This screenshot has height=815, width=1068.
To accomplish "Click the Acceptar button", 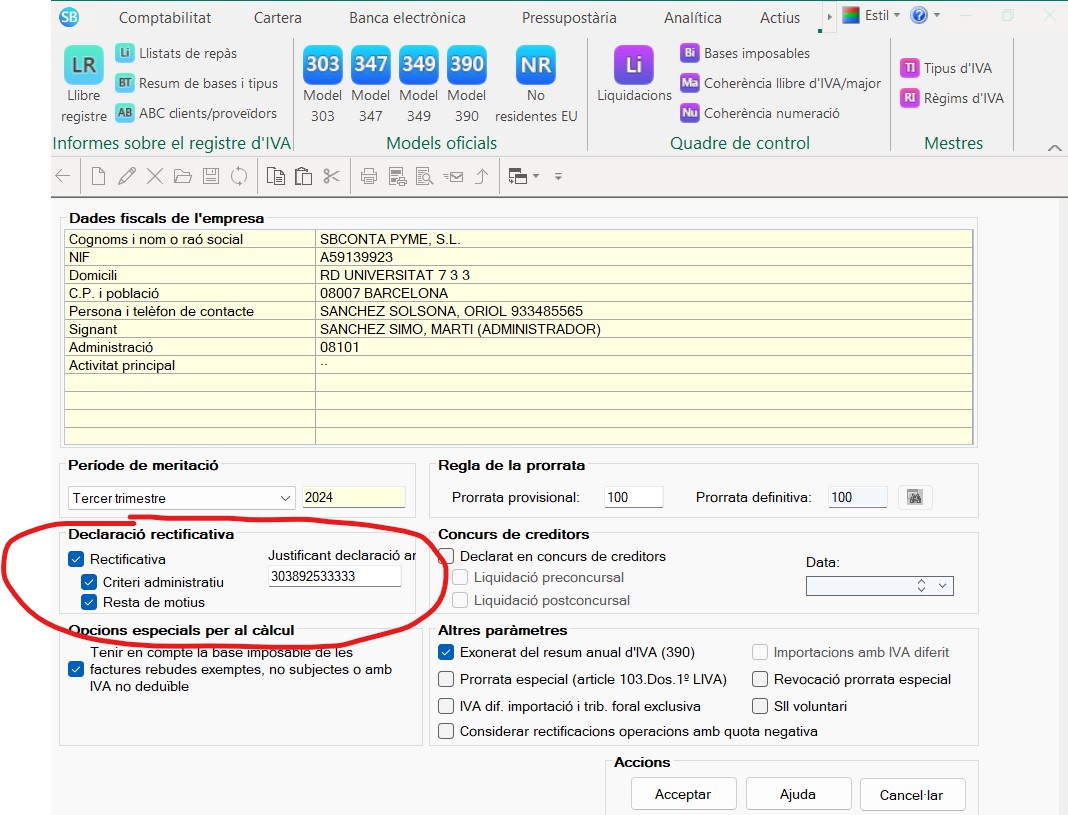I will [x=682, y=794].
